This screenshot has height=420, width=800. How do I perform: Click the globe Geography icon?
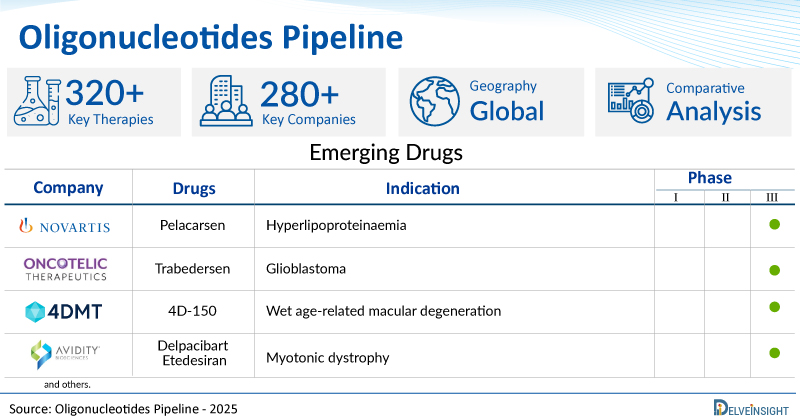coord(434,102)
